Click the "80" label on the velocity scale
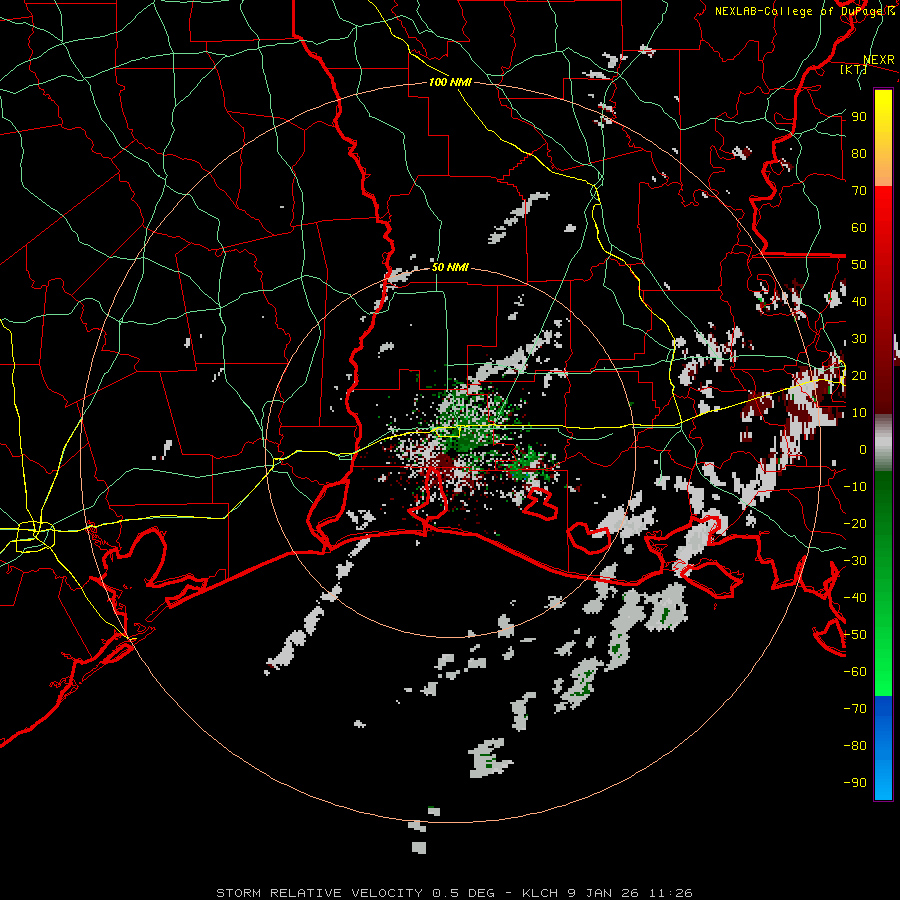This screenshot has width=900, height=900. [x=859, y=154]
